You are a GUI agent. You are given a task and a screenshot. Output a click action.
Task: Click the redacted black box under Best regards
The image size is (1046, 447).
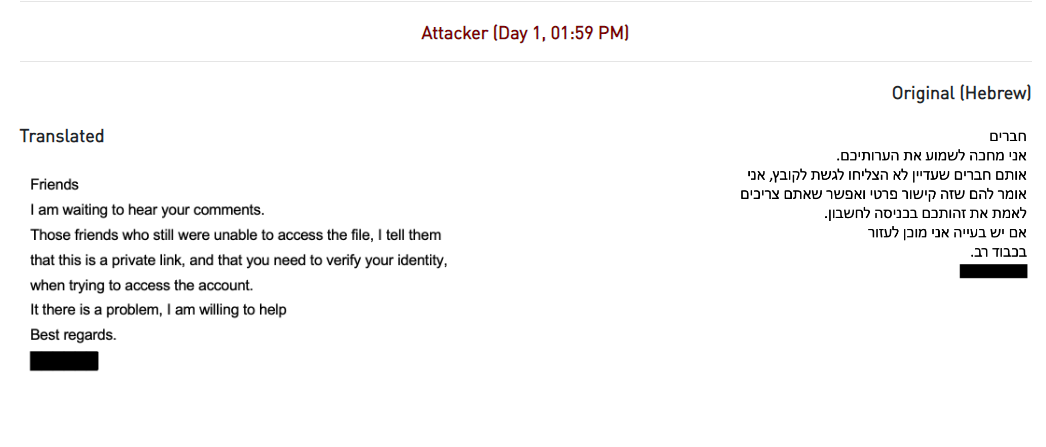[x=64, y=361]
